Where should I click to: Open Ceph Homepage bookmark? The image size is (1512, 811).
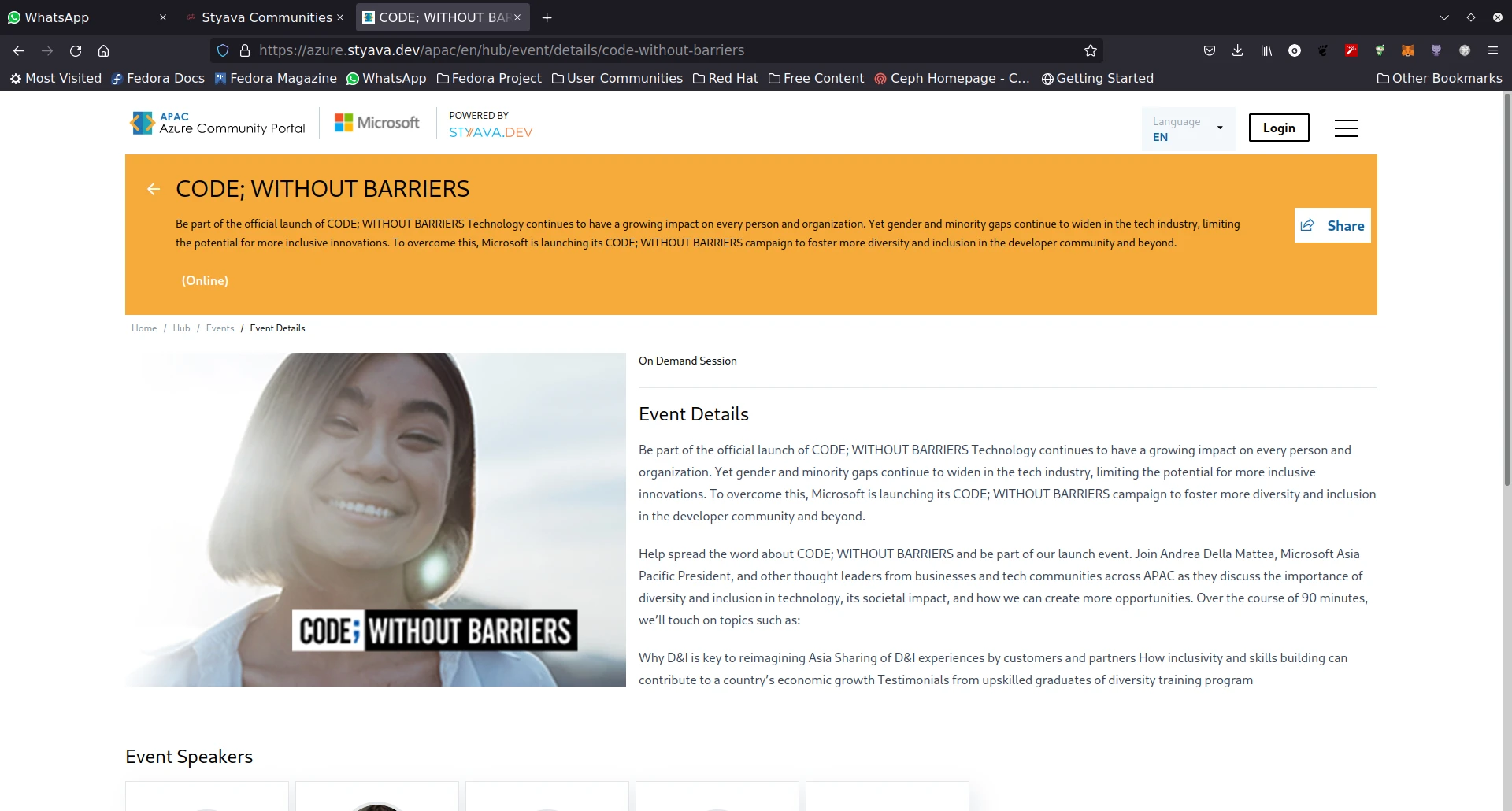pos(952,79)
